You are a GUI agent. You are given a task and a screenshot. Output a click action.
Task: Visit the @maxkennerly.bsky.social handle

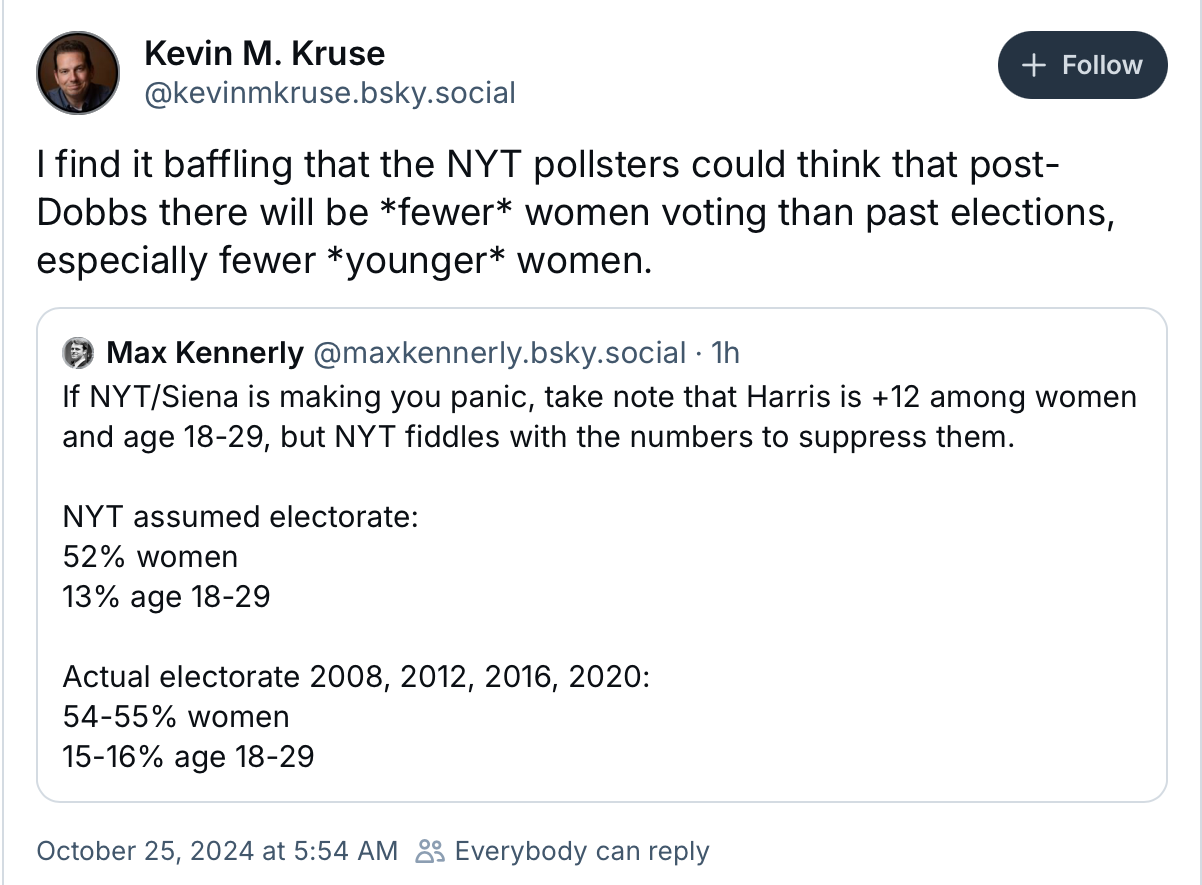pyautogui.click(x=499, y=353)
